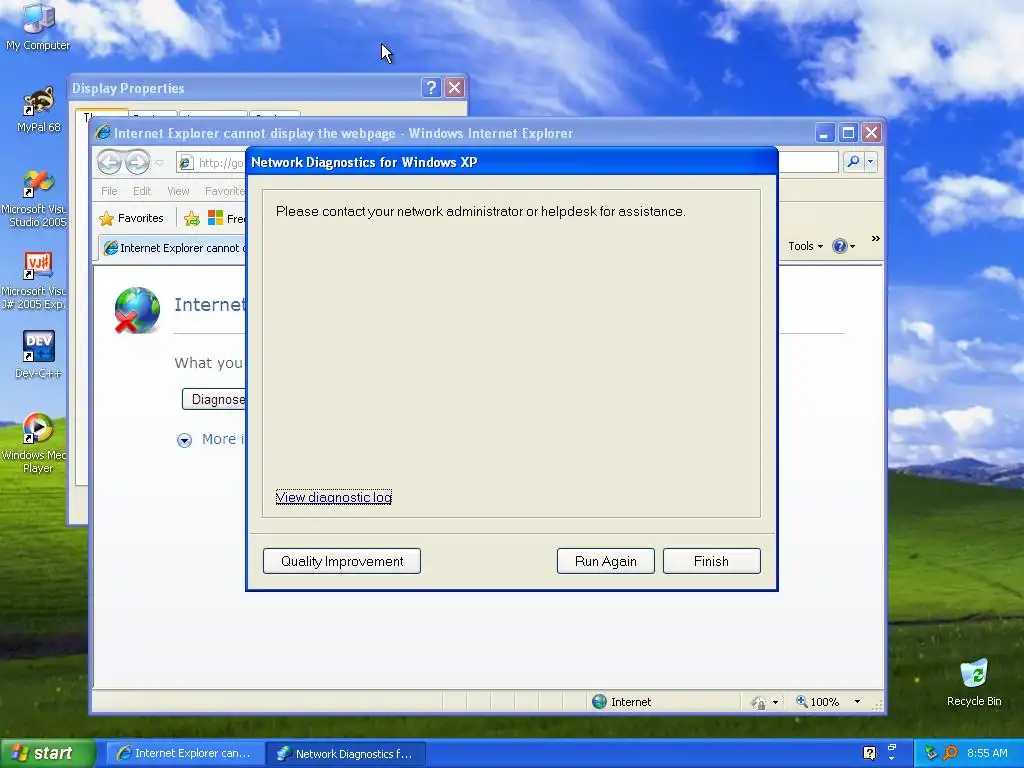
Task: Select the Internet Explorer cannot display tab
Action: (173, 248)
